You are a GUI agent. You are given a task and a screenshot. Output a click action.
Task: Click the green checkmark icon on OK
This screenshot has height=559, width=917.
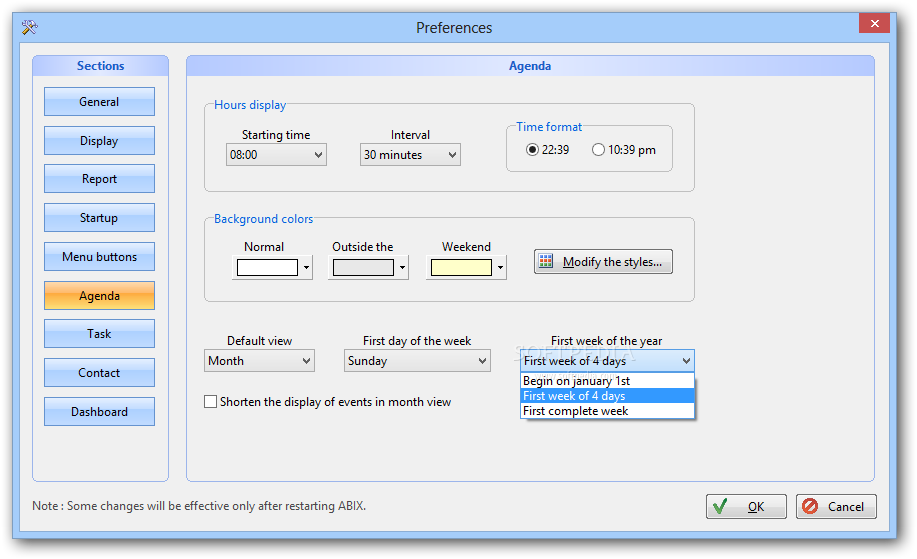(720, 506)
